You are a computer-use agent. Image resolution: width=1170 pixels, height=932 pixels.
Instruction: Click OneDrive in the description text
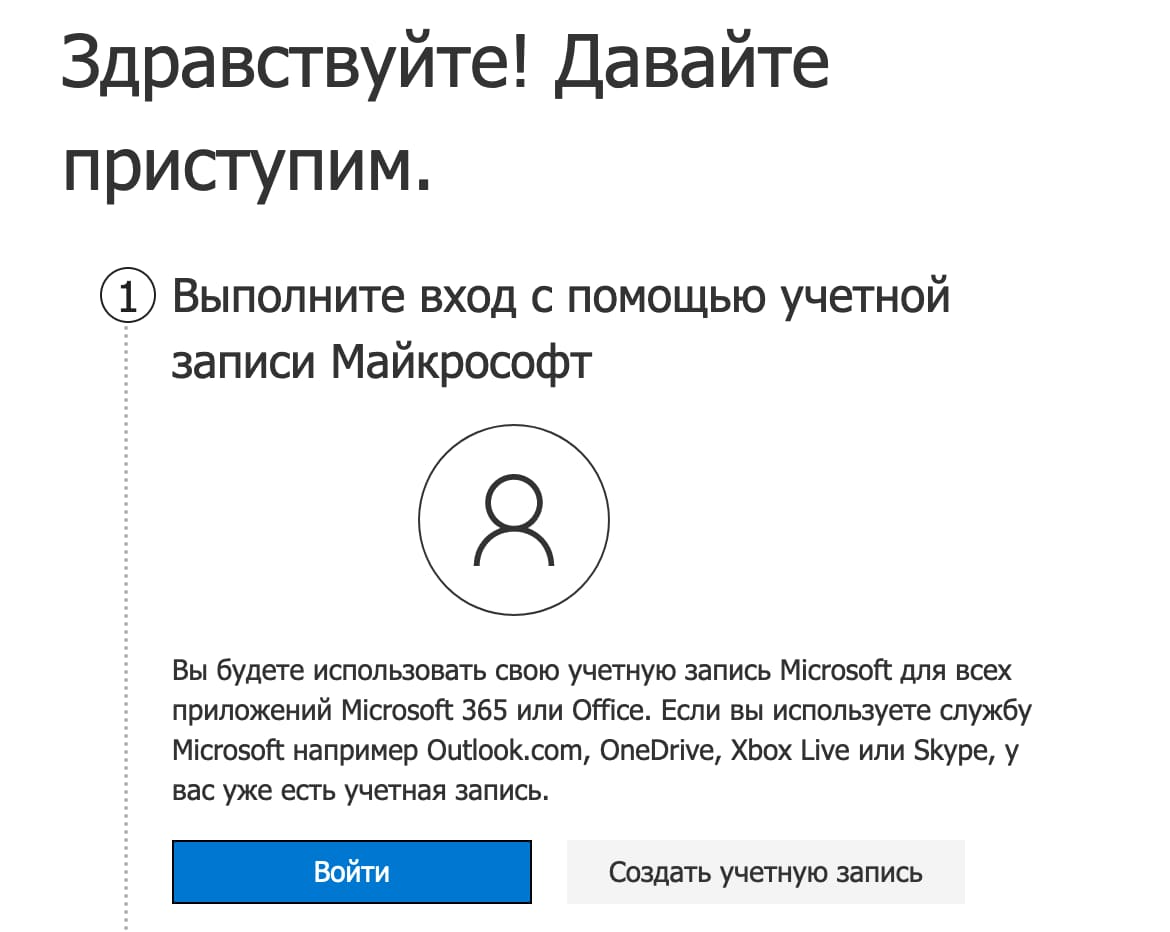(659, 751)
